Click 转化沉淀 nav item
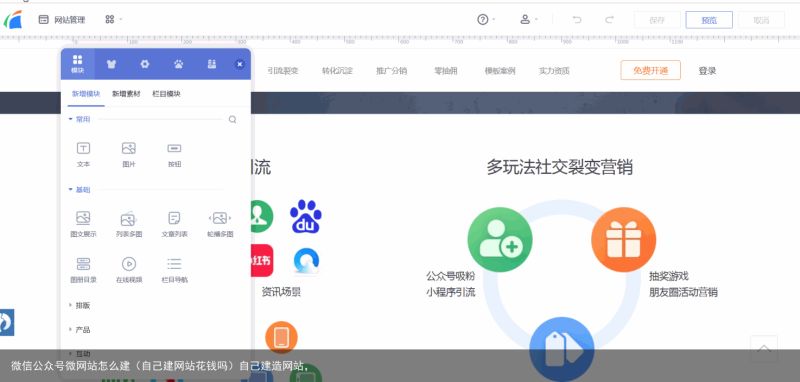This screenshot has height=382, width=800. [337, 71]
